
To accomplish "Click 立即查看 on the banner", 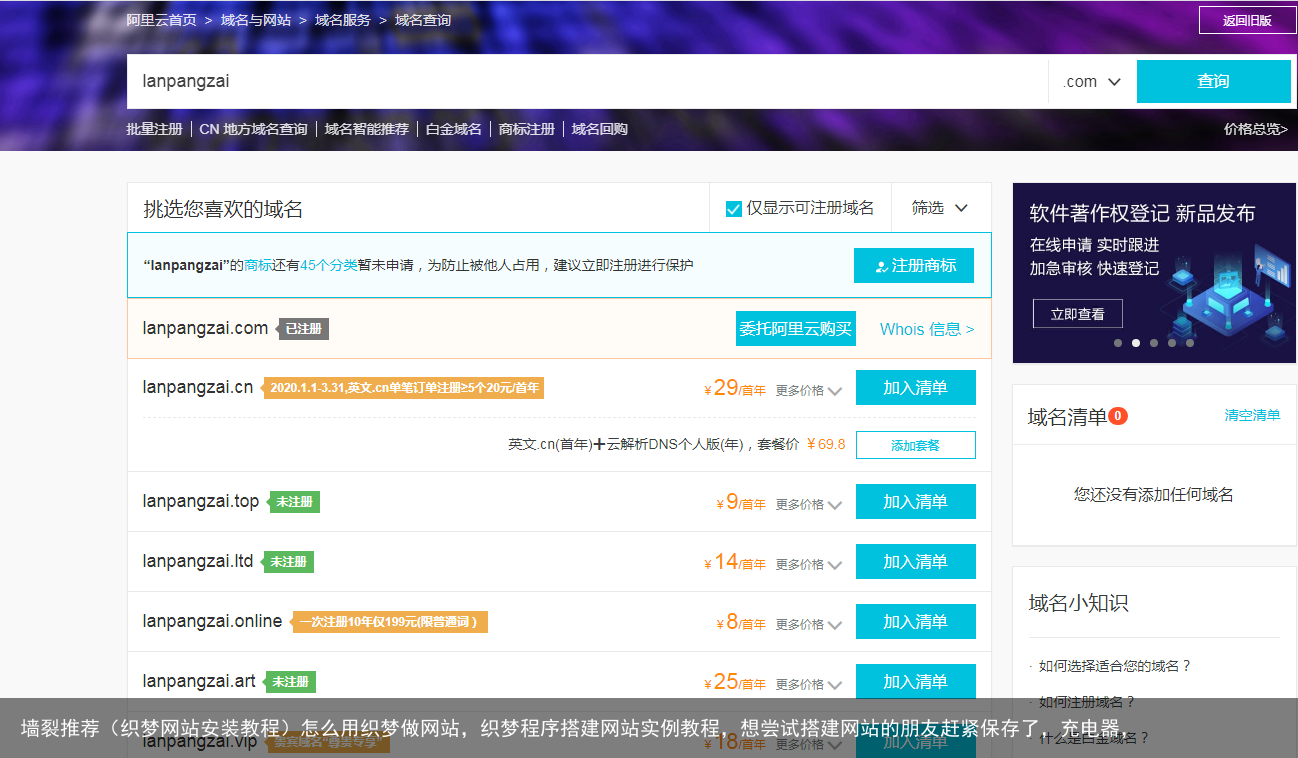I will (x=1078, y=314).
